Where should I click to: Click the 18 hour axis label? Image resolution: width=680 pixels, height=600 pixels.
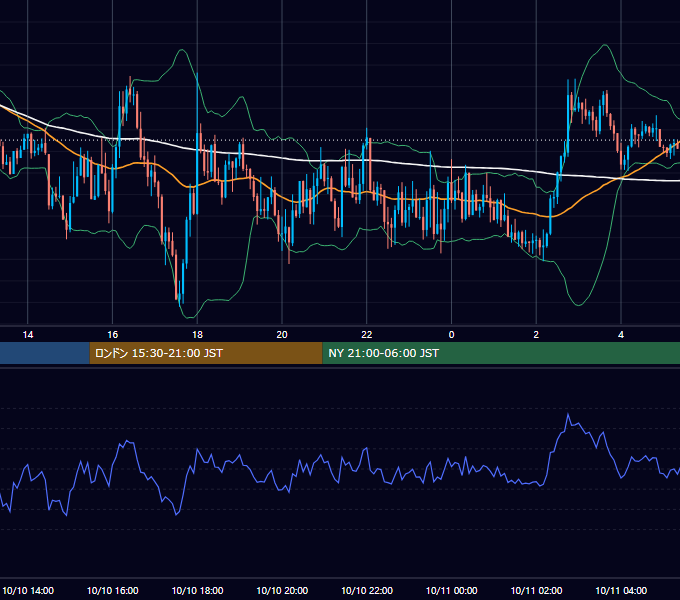[197, 335]
